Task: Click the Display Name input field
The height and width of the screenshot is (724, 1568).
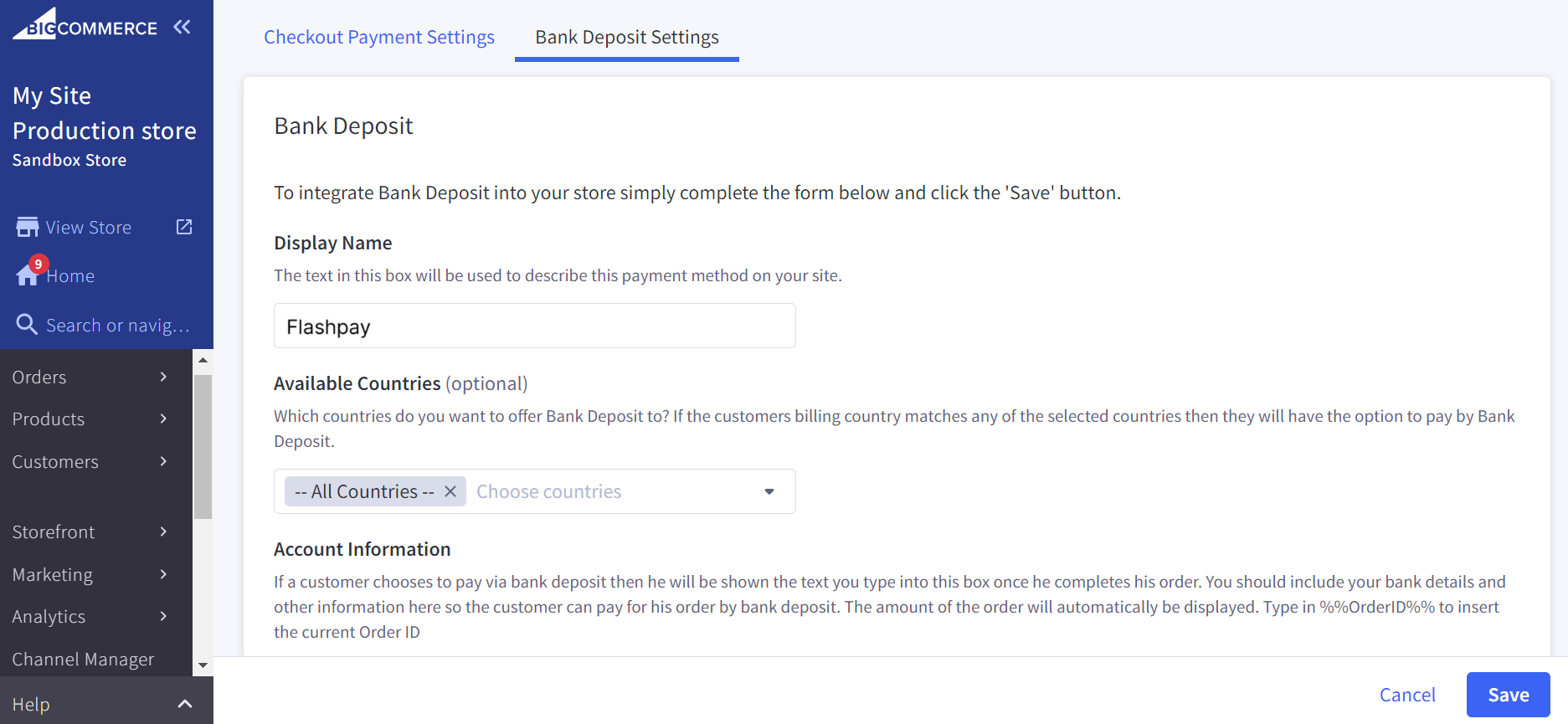Action: tap(534, 326)
